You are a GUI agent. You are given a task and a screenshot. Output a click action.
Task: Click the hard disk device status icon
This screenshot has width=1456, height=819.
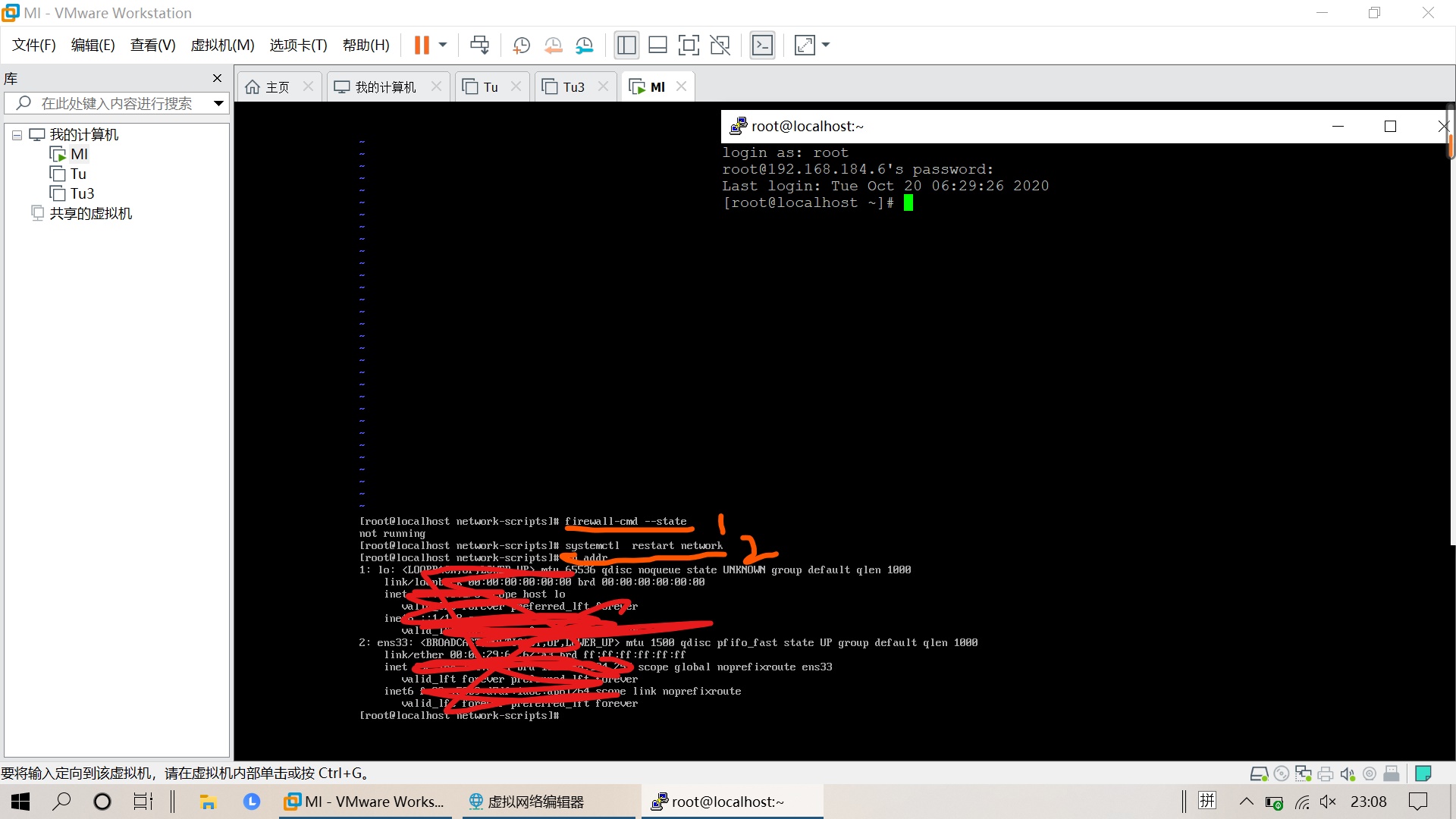point(1259,773)
